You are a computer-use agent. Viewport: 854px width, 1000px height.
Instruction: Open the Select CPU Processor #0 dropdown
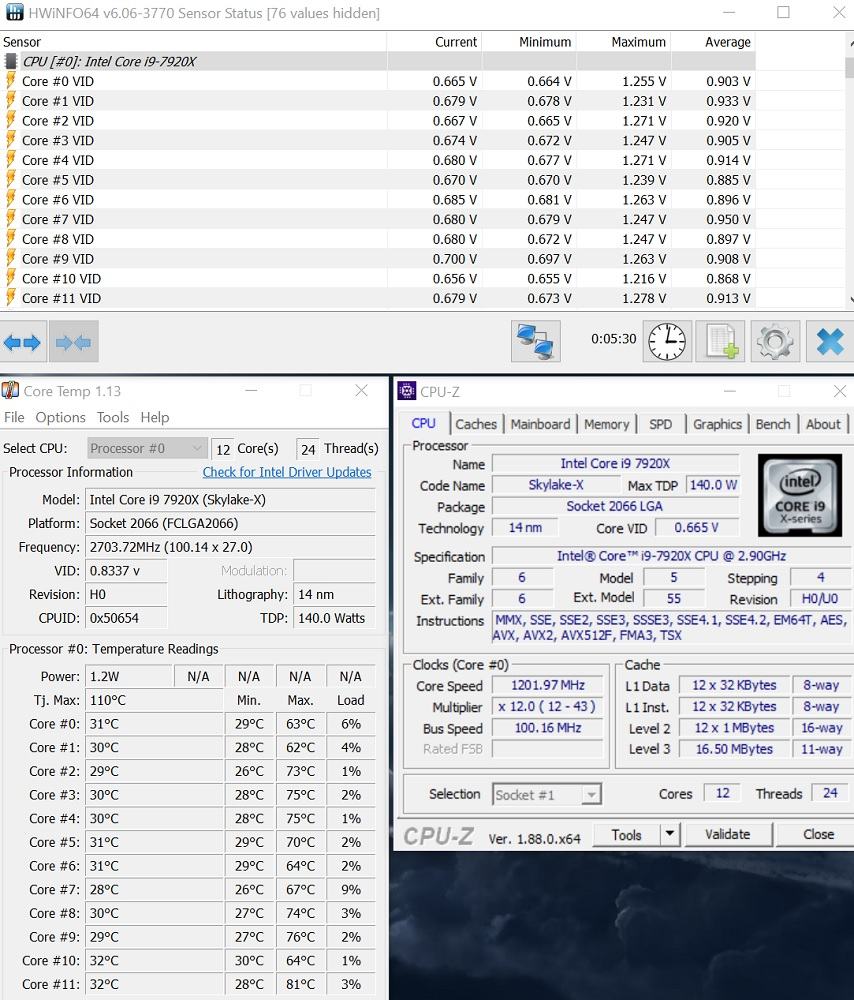coord(147,448)
